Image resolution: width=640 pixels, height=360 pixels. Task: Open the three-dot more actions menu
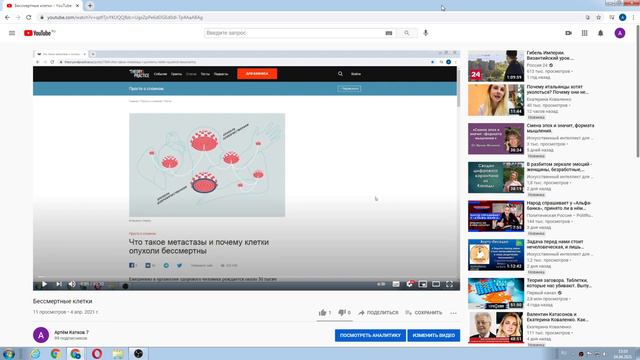453,313
